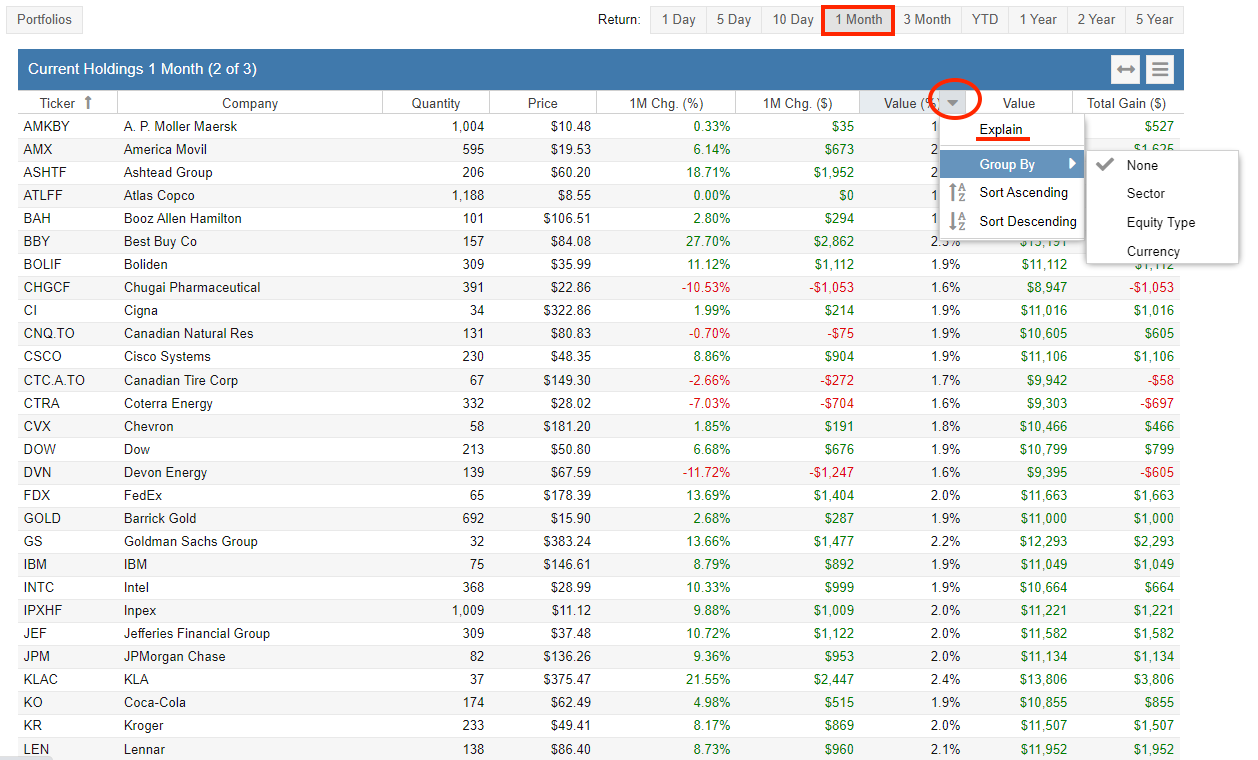The image size is (1258, 760).
Task: Select the 5 Day return period
Action: point(734,20)
